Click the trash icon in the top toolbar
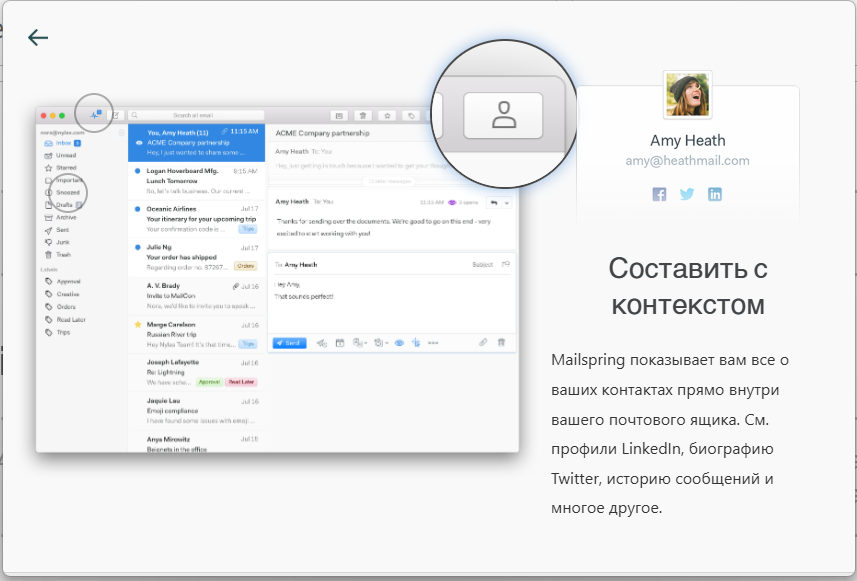The image size is (857, 581). tap(363, 116)
